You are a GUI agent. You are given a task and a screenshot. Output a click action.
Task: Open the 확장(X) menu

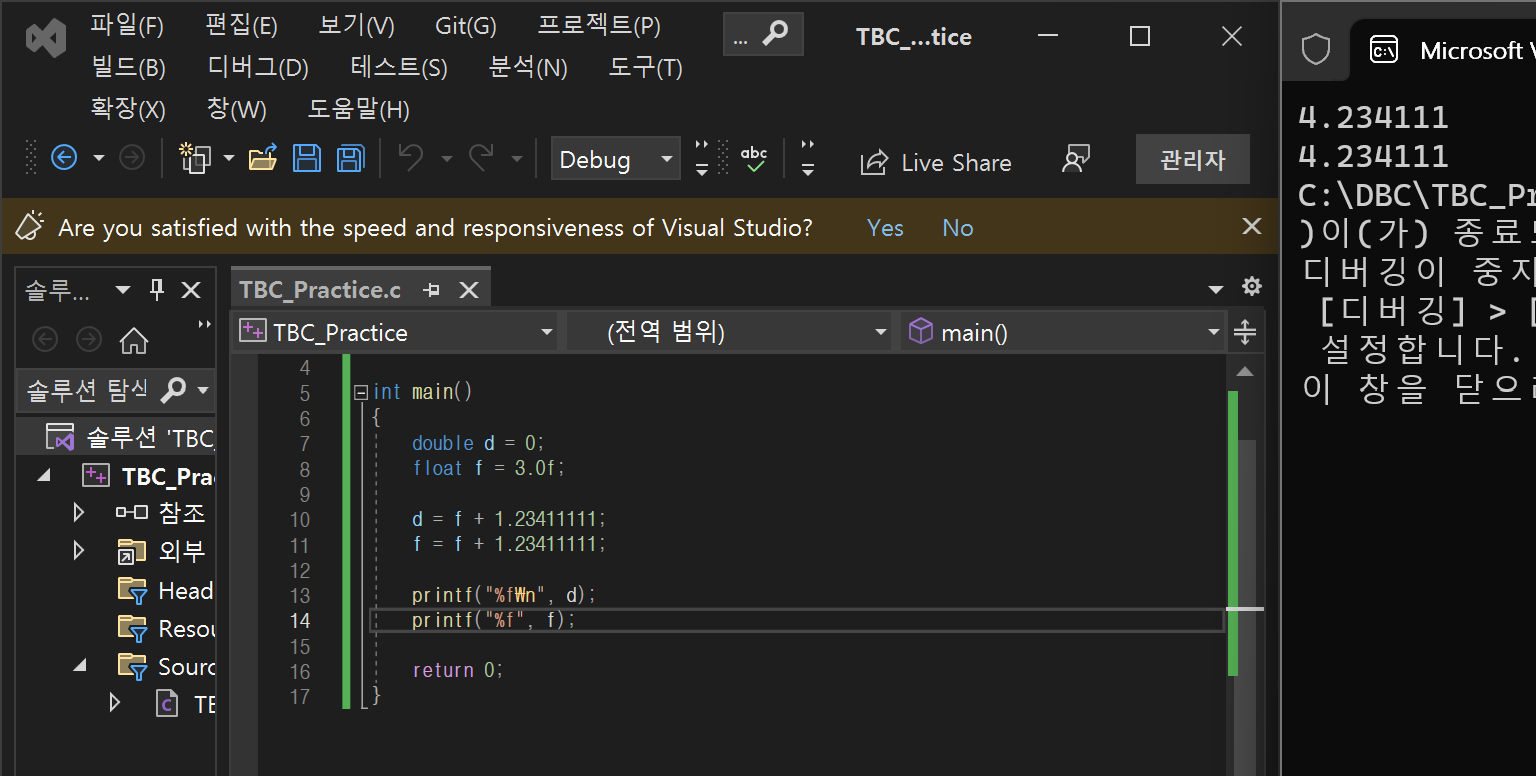point(128,109)
